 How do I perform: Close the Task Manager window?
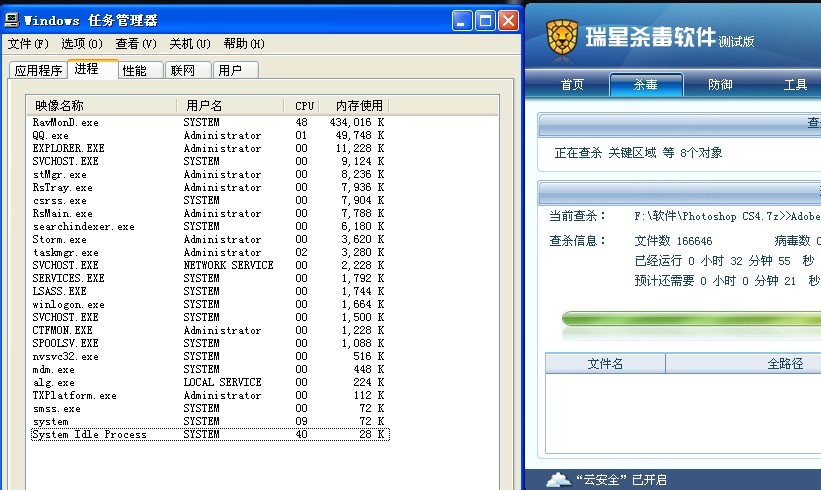click(508, 21)
